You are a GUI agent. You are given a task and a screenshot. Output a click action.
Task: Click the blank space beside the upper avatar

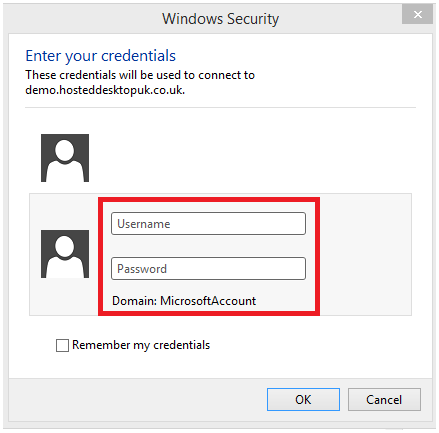250,158
